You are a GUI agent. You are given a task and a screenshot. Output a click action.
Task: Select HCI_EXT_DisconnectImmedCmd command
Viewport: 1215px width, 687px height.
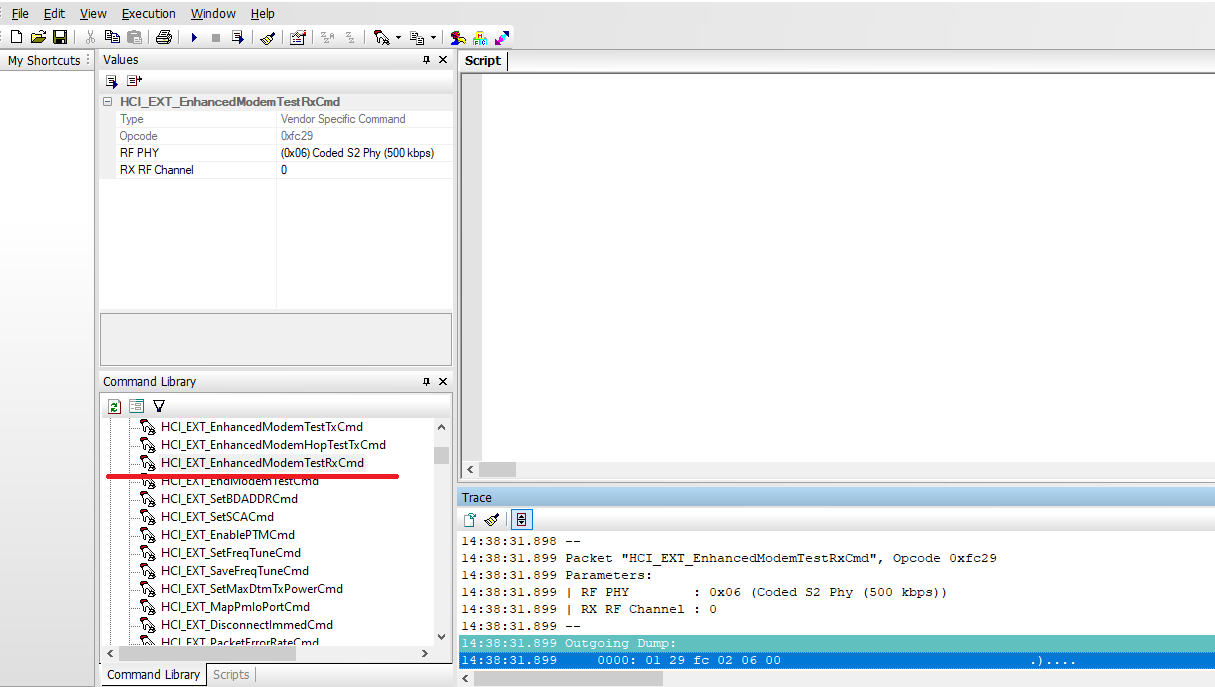[247, 625]
